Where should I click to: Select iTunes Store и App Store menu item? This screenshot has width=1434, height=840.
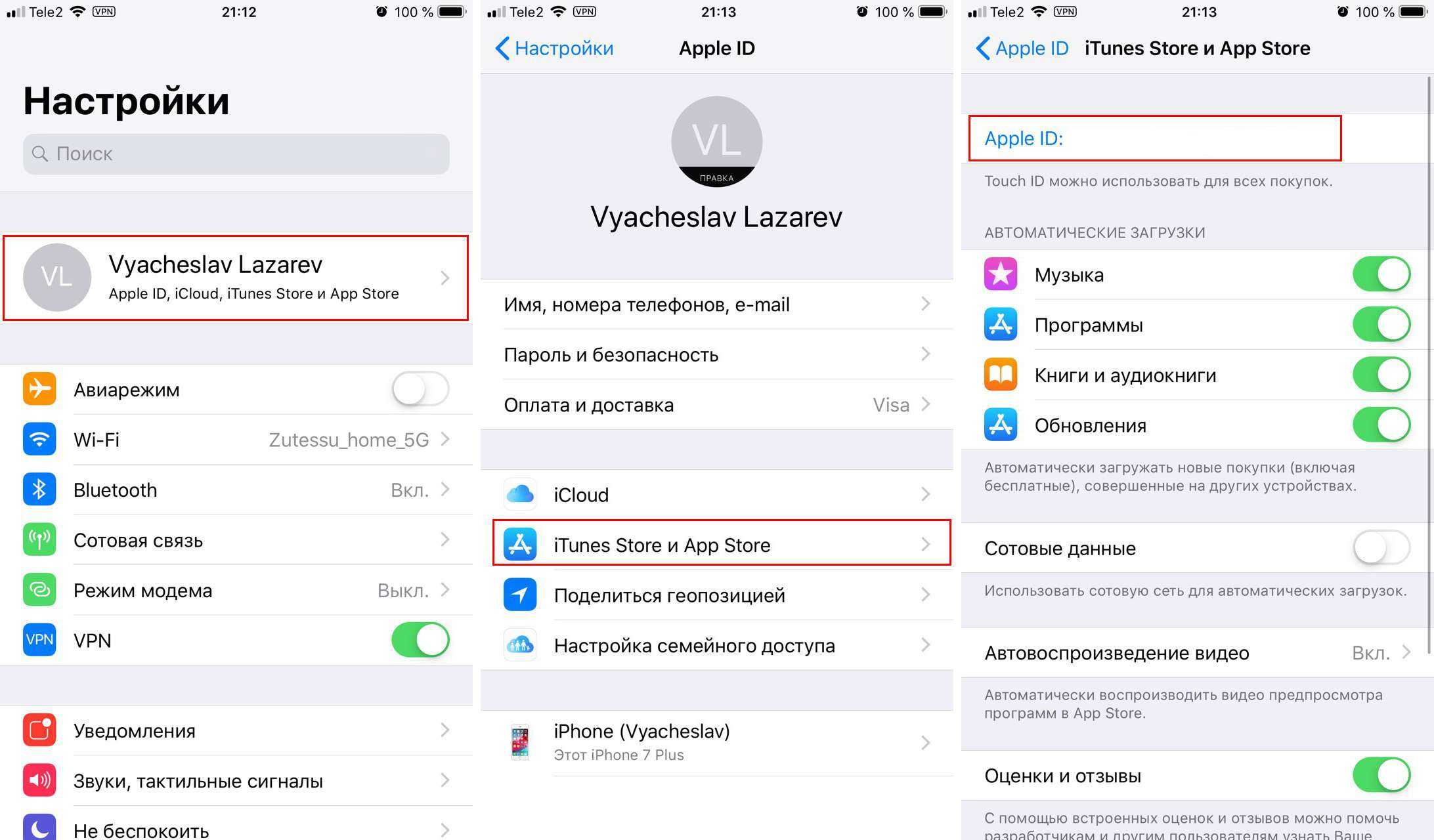click(716, 544)
